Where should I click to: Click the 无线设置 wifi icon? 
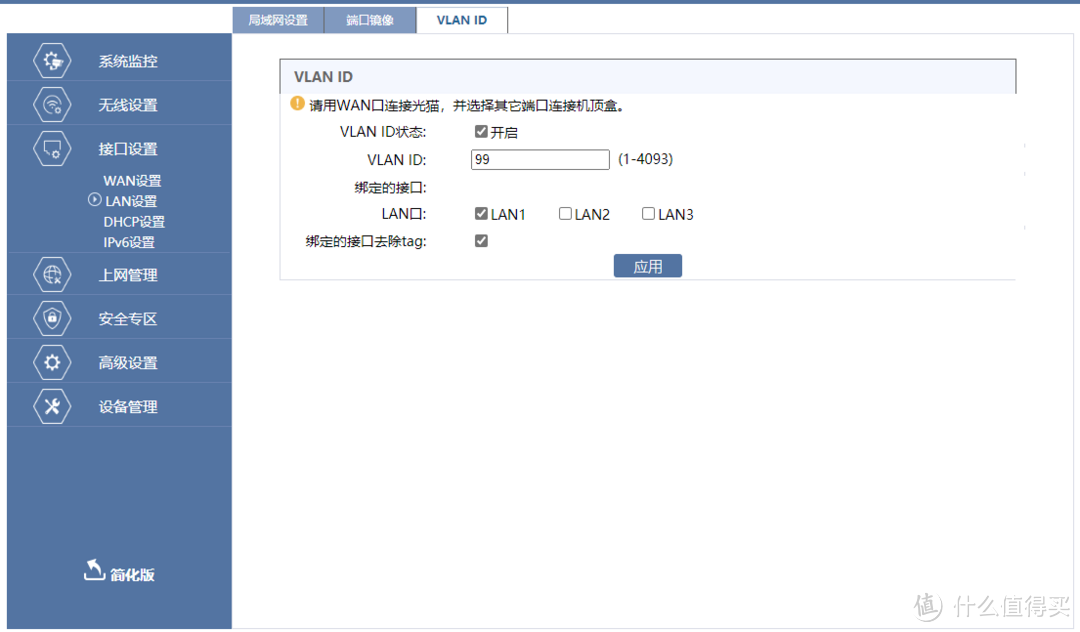(x=52, y=105)
